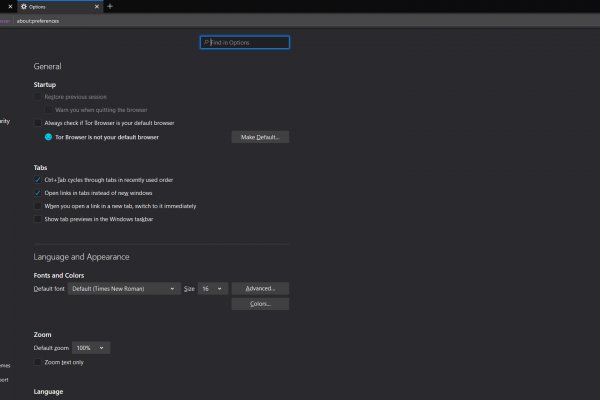Check the Zoom text only box

(x=38, y=362)
